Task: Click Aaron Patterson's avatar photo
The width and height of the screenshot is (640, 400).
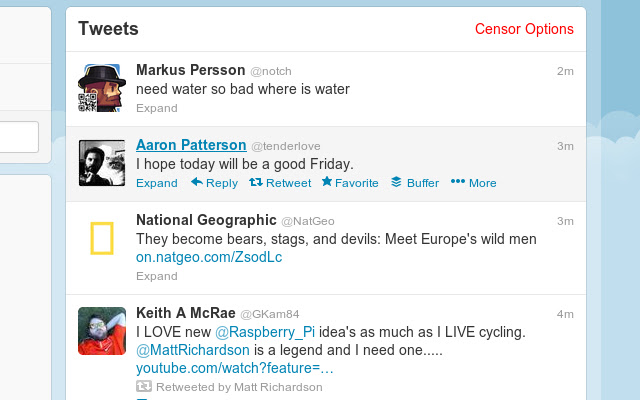Action: 102,163
